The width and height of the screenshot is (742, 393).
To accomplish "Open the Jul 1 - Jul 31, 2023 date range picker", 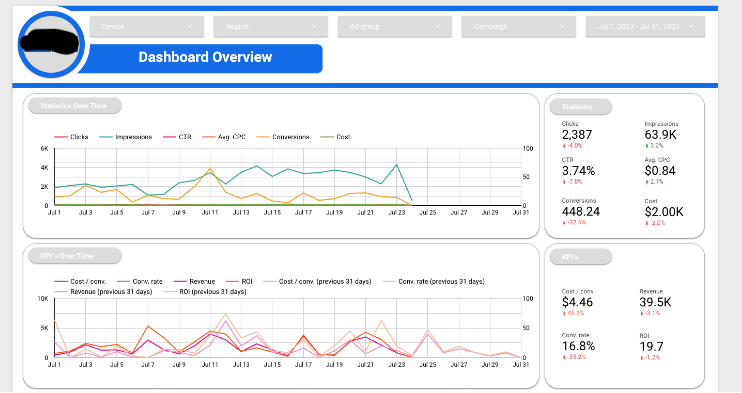I will (x=645, y=27).
